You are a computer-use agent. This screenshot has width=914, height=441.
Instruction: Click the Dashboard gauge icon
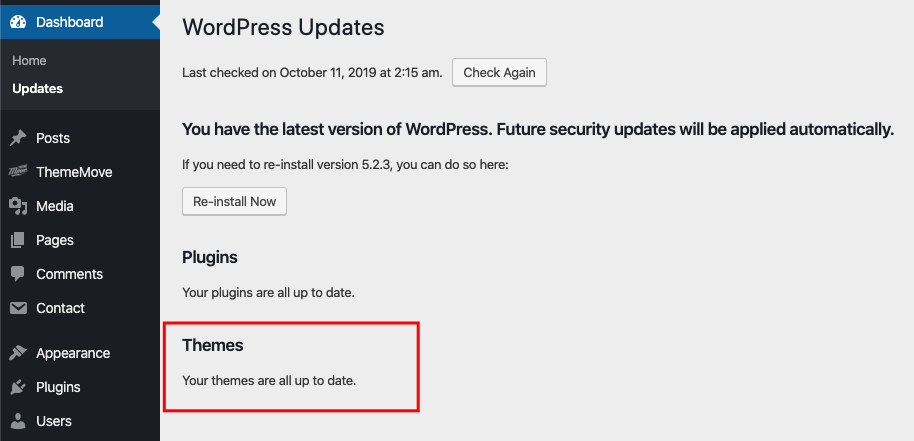click(x=18, y=22)
